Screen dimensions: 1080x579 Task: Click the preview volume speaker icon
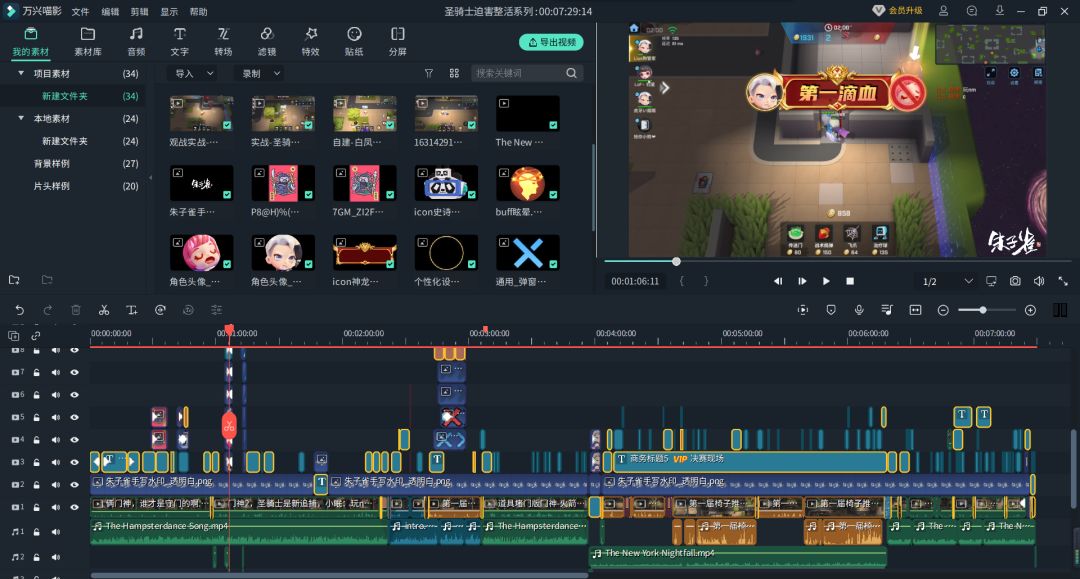pos(1039,281)
